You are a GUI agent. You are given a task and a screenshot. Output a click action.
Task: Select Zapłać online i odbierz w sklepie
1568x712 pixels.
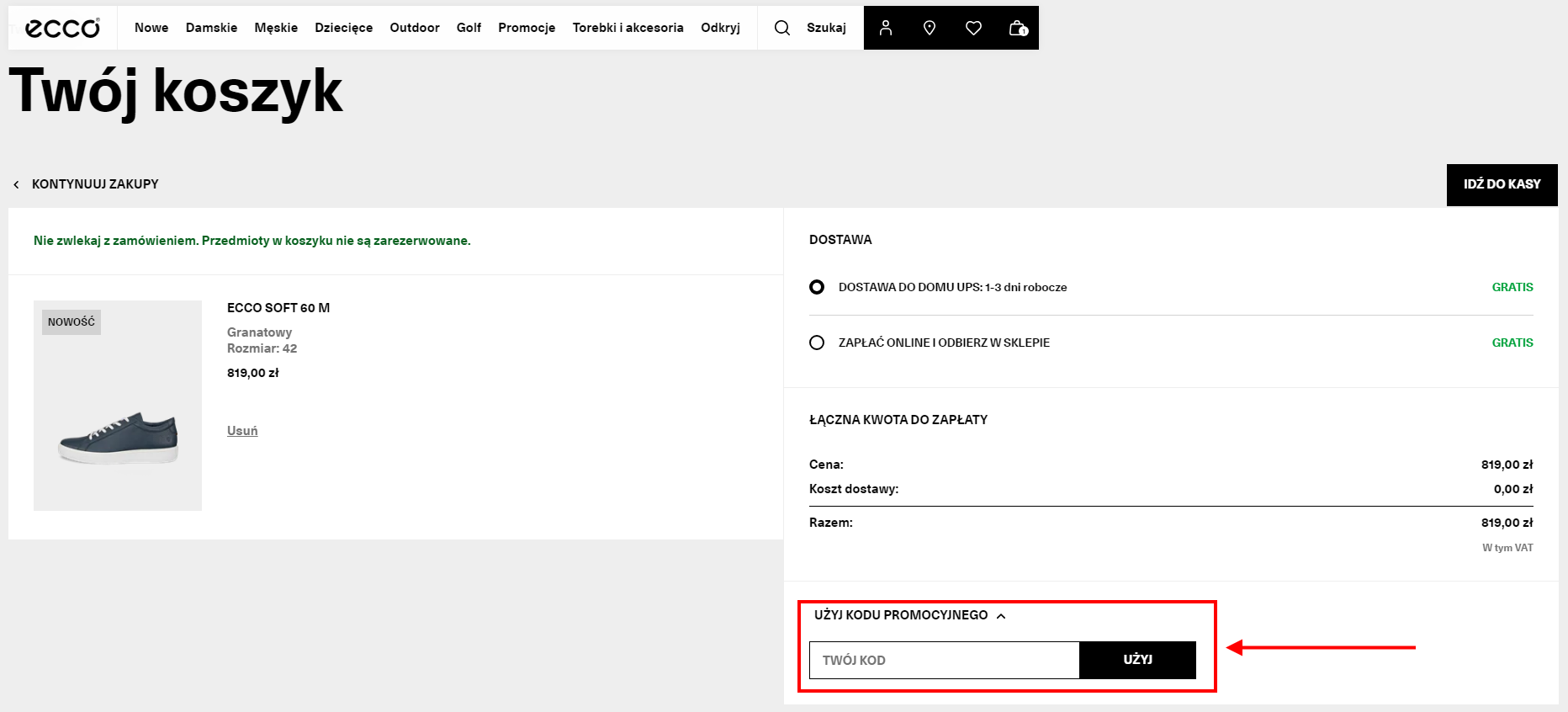pyautogui.click(x=817, y=343)
